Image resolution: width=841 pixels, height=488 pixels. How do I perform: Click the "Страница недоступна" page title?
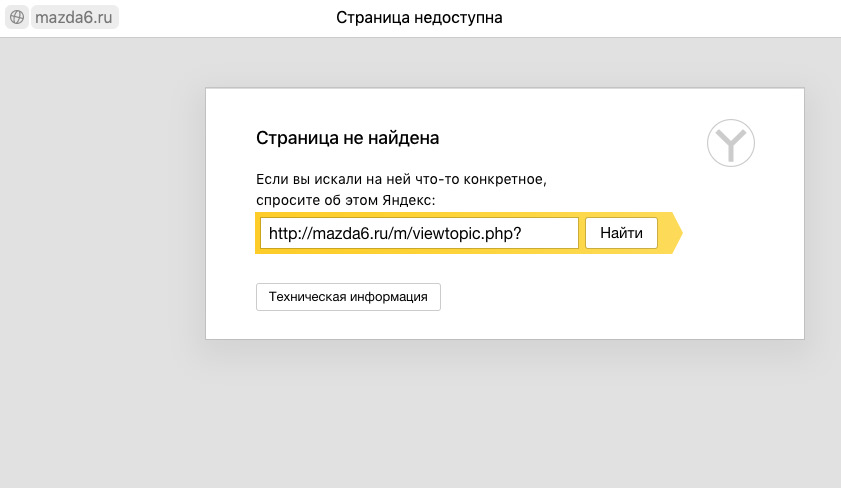tap(419, 18)
